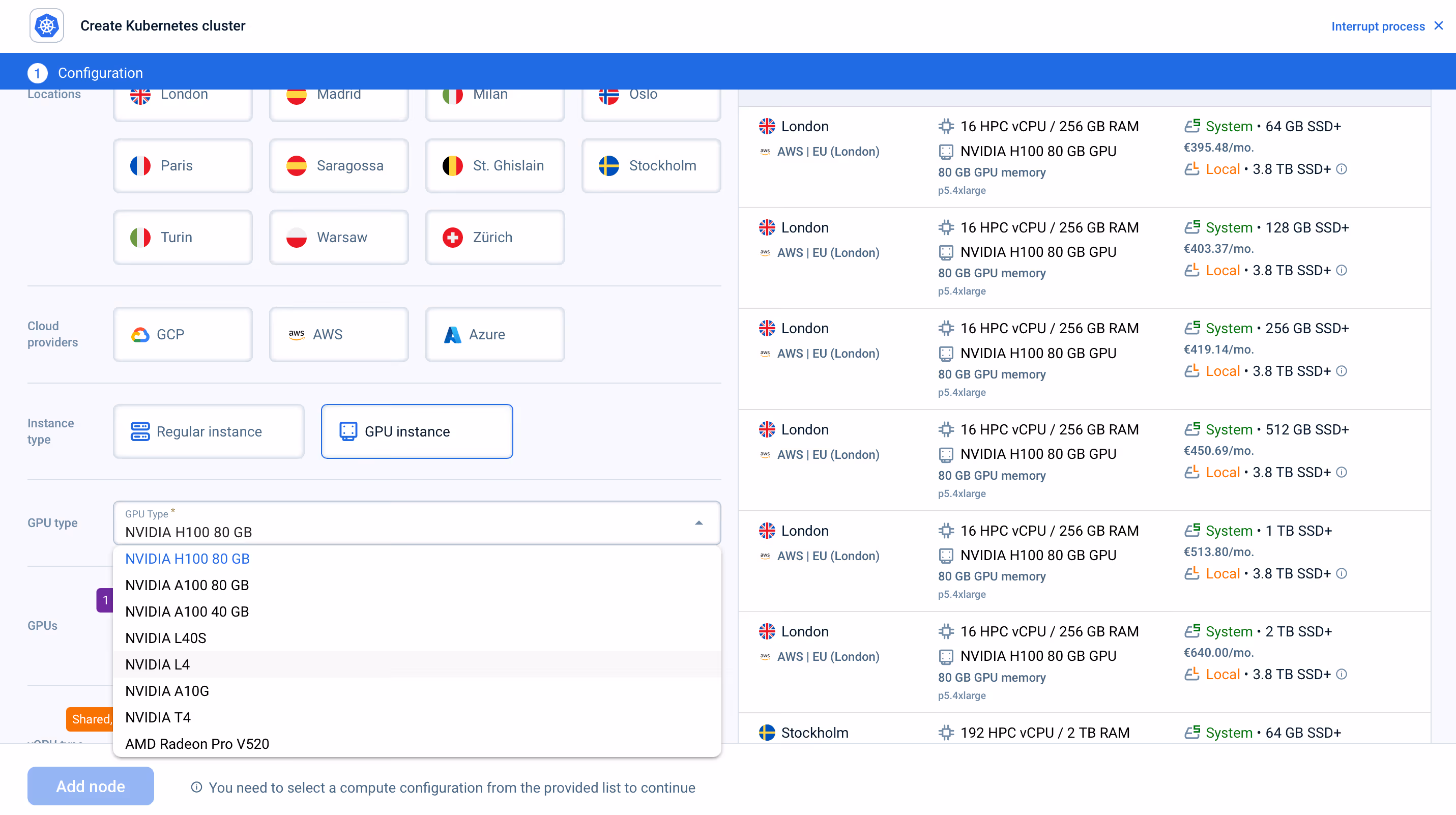Select the Turin location
1456x815 pixels.
tap(183, 238)
